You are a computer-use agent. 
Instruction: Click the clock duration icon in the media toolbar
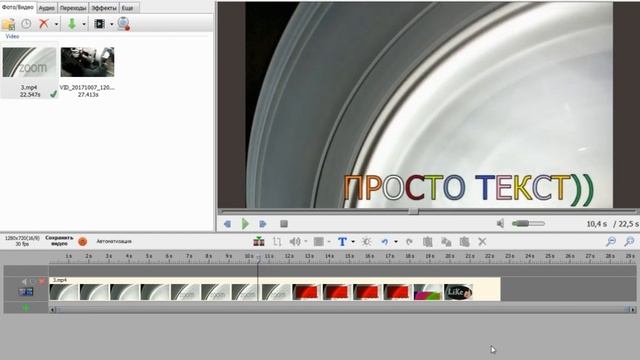coord(26,24)
